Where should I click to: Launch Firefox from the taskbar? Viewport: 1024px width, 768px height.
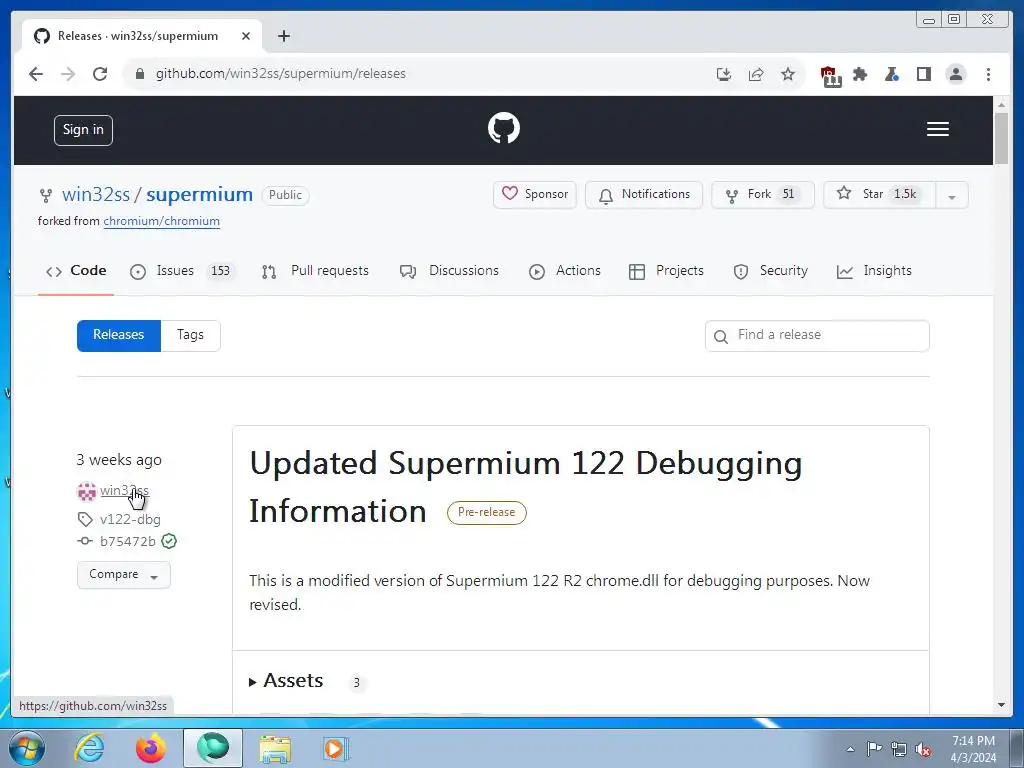click(151, 748)
